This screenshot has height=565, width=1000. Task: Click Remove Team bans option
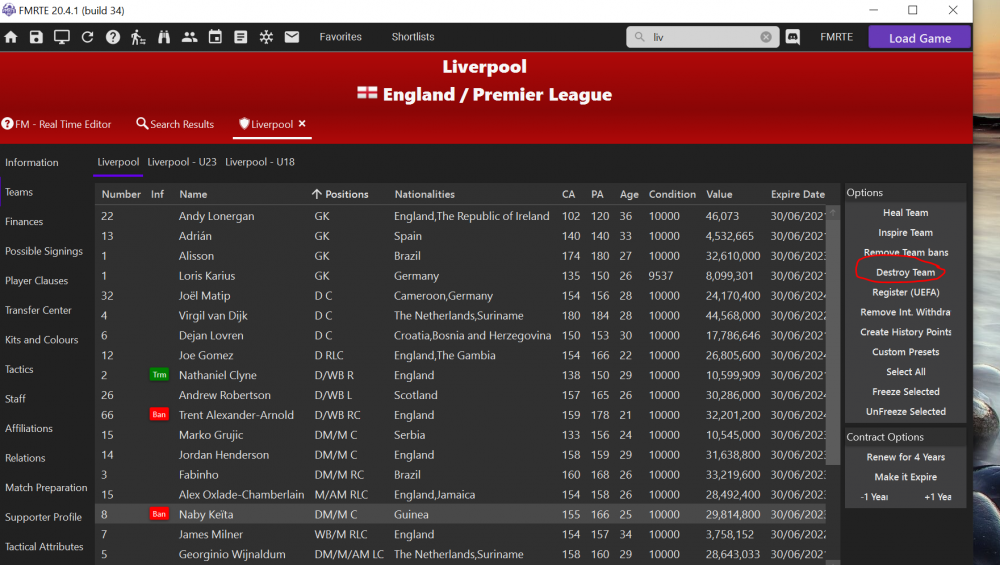[x=906, y=253]
